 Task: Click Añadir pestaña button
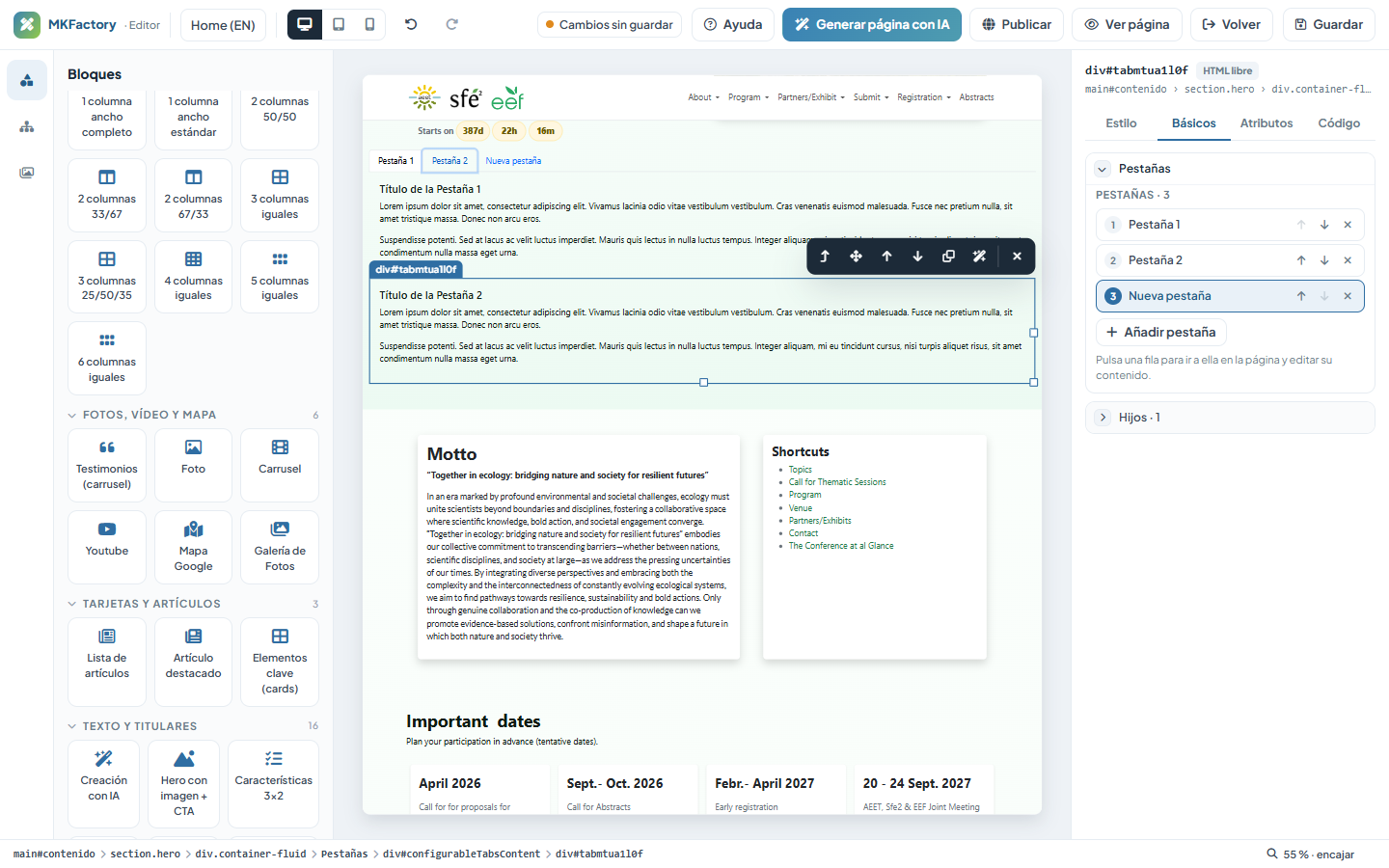(x=1160, y=332)
